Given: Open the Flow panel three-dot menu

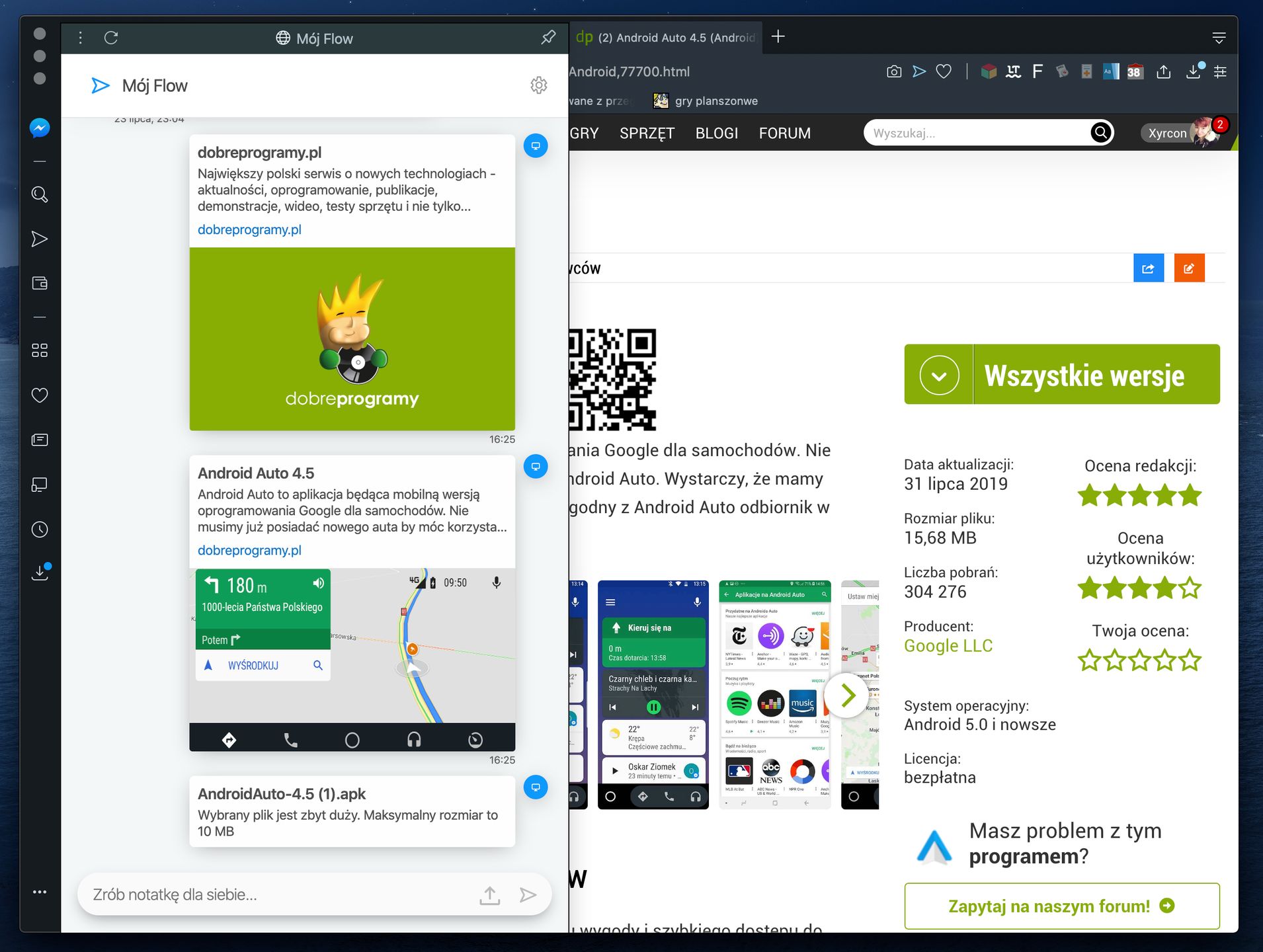Looking at the screenshot, I should click(81, 38).
